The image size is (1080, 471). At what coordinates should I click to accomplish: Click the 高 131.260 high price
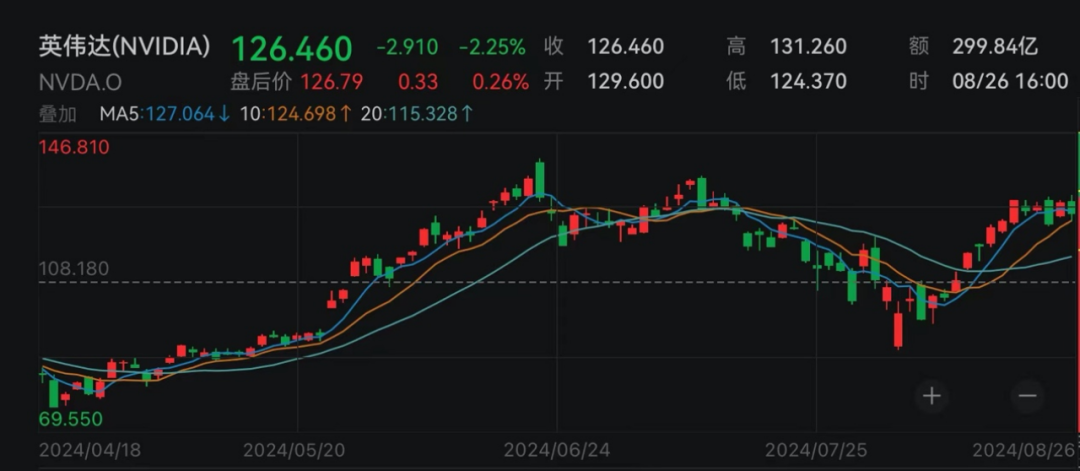click(x=787, y=47)
